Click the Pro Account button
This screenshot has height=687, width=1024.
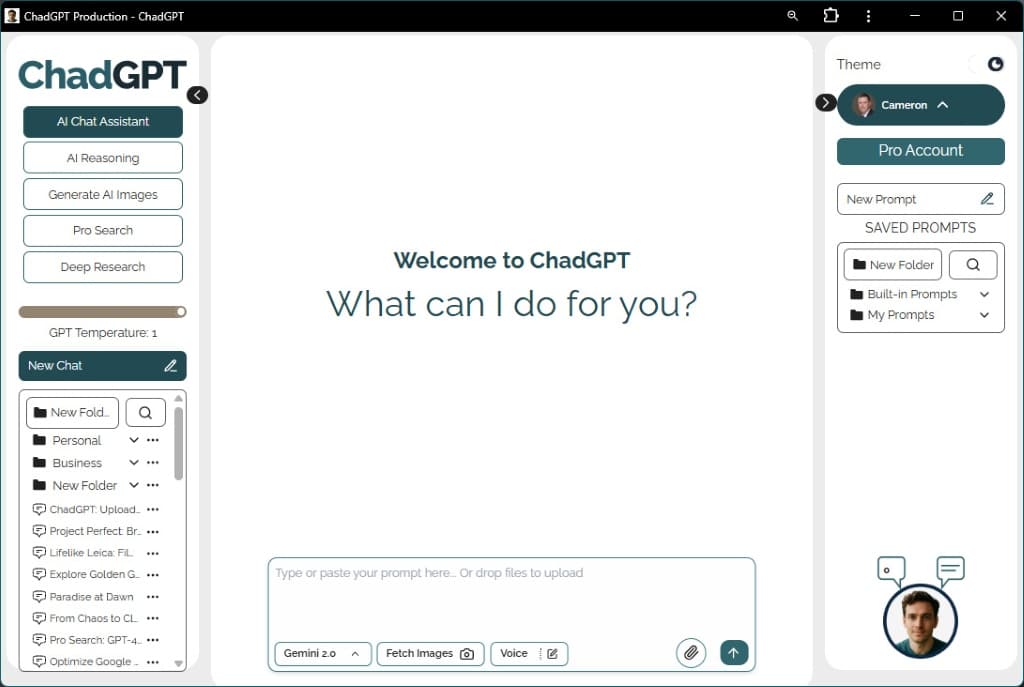pos(921,151)
